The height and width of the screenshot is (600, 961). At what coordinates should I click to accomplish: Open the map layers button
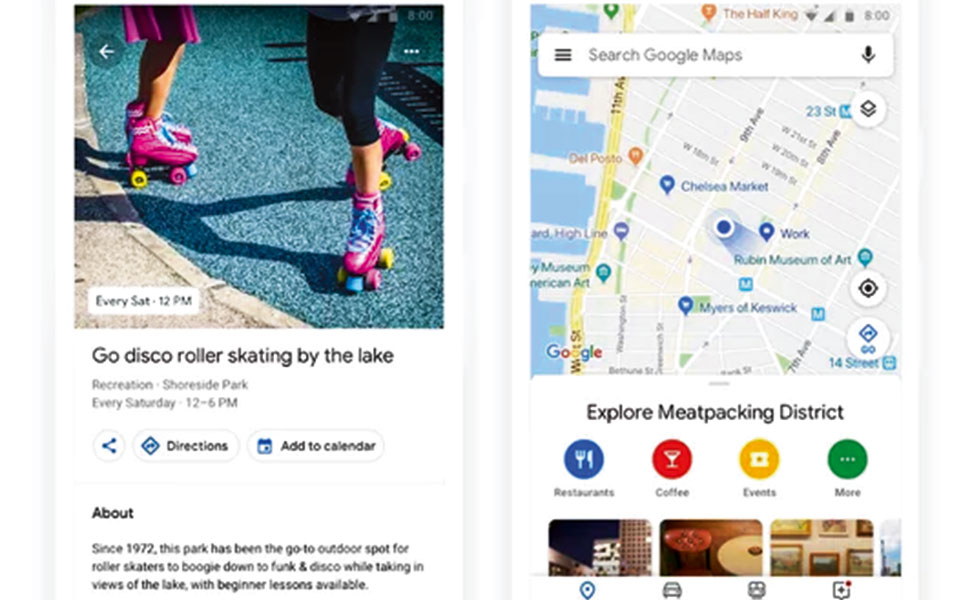(868, 110)
